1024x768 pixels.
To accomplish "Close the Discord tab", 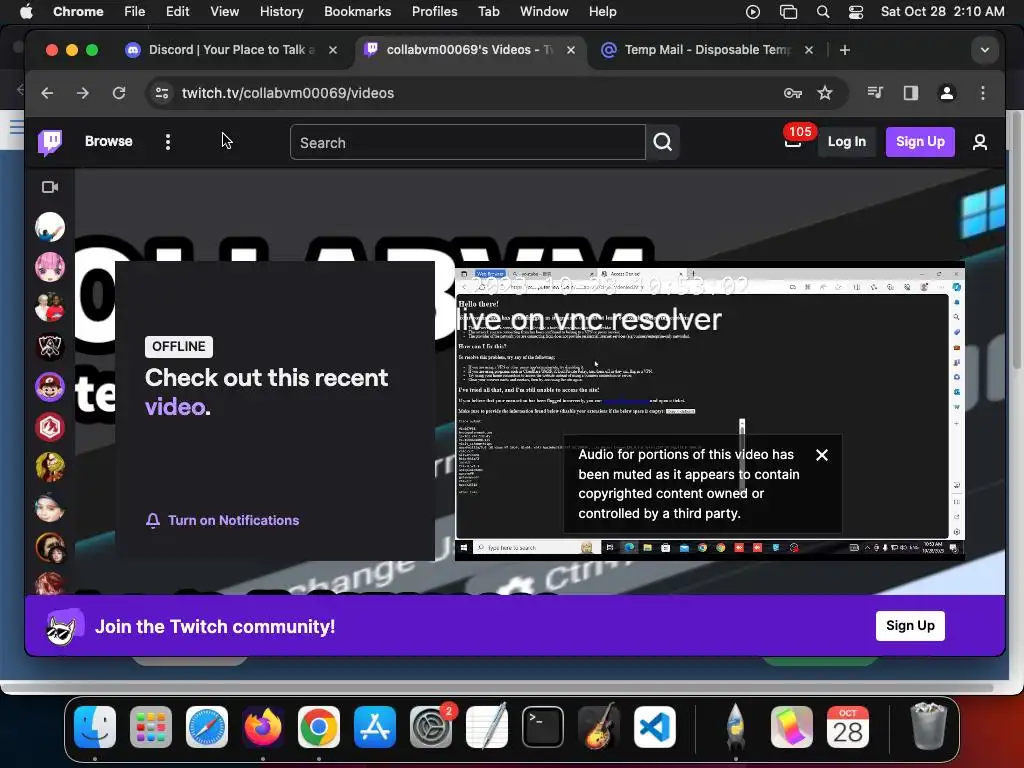I will pyautogui.click(x=333, y=50).
